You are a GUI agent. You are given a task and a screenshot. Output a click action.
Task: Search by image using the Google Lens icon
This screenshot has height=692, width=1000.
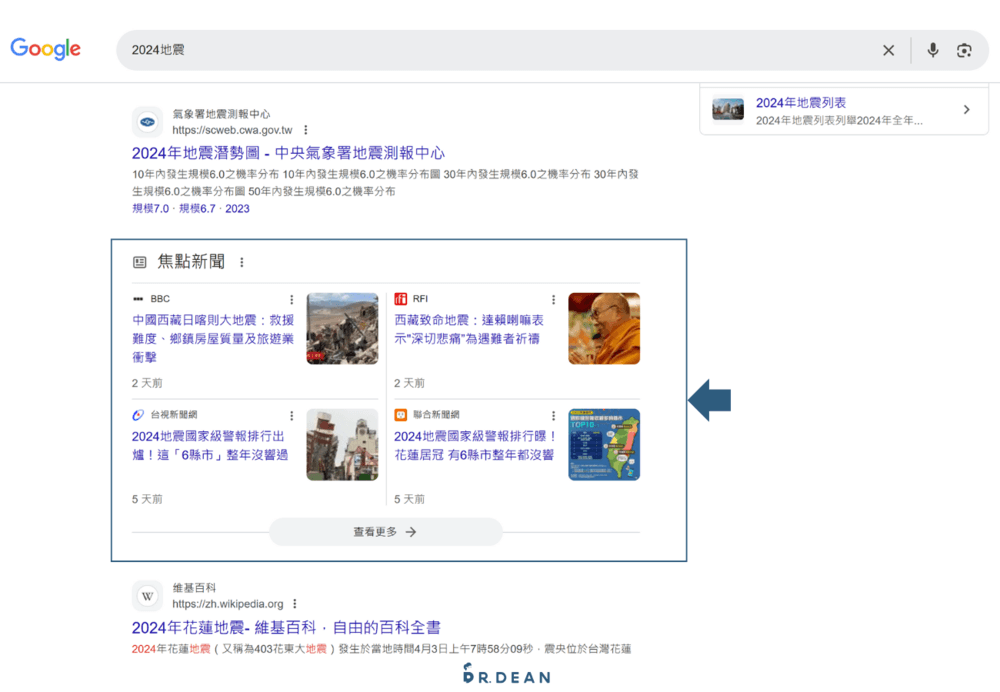click(x=962, y=49)
